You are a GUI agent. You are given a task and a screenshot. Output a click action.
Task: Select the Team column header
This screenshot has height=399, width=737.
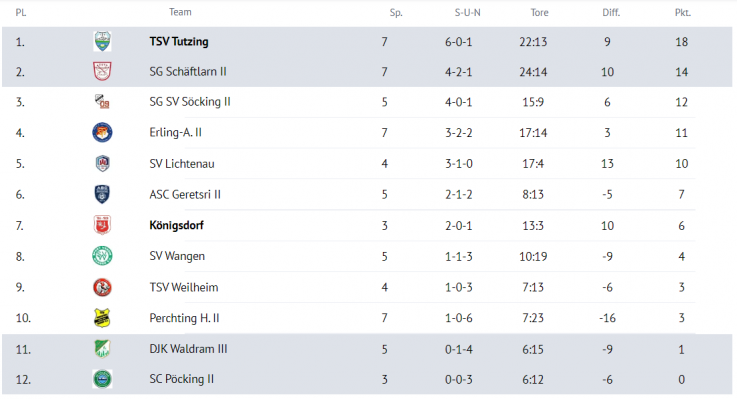(180, 12)
